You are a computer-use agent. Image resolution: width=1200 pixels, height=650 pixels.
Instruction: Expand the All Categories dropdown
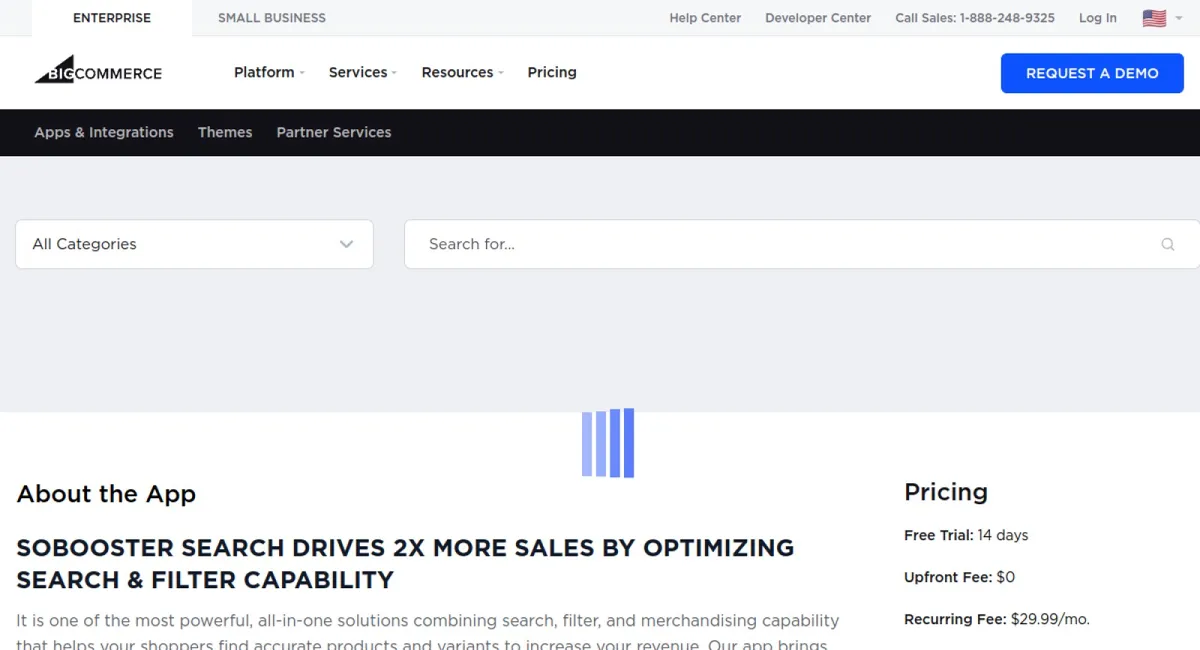pos(194,244)
